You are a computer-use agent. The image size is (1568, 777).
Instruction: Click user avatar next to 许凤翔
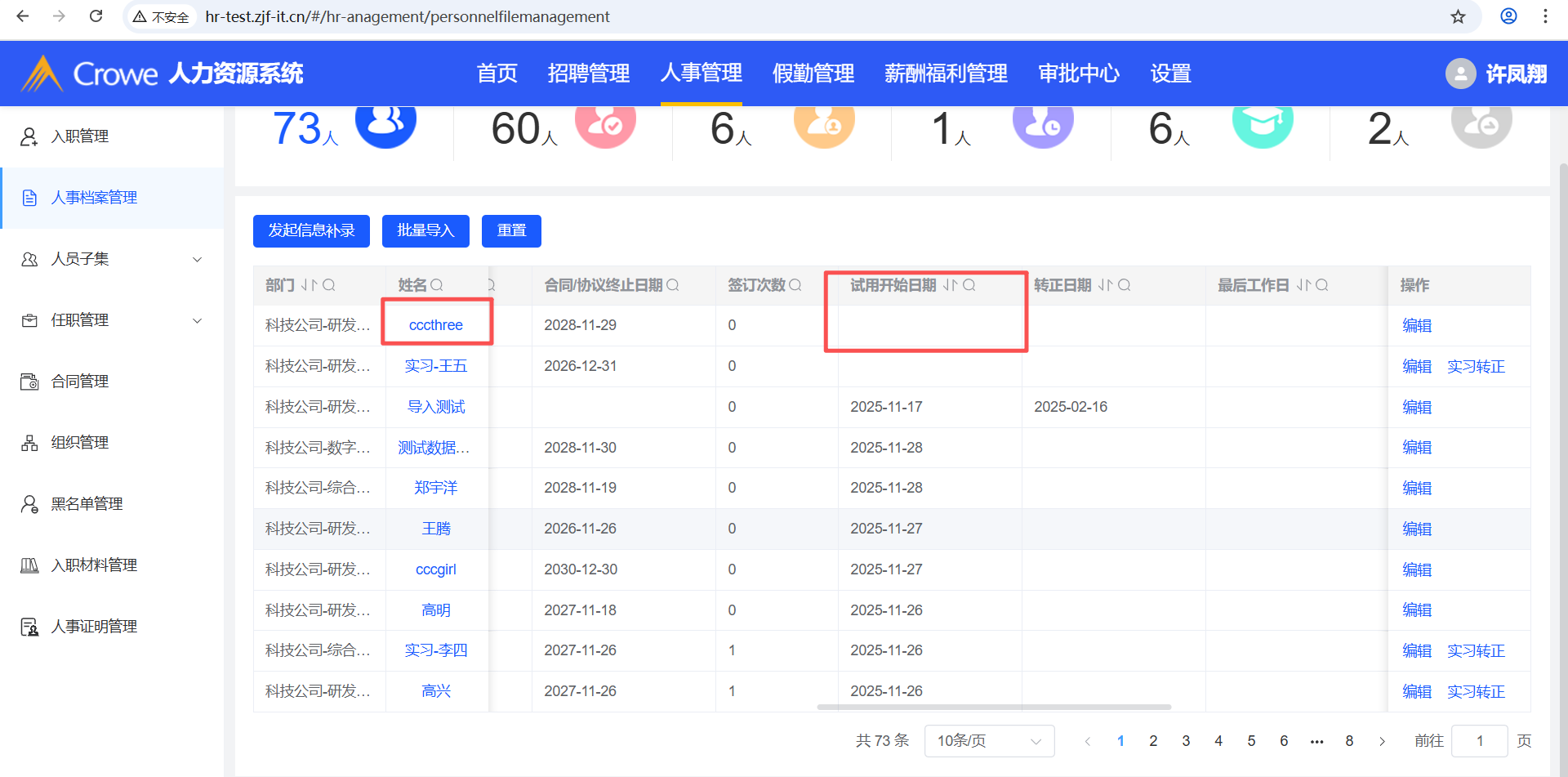[1460, 74]
